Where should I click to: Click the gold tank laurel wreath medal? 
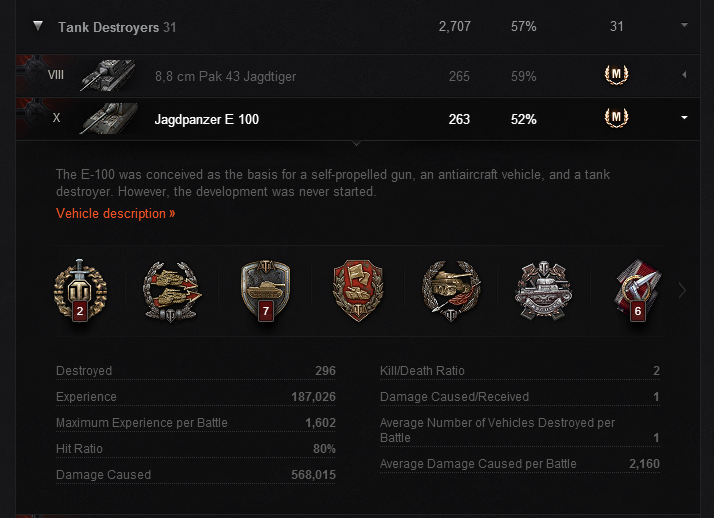pos(445,289)
